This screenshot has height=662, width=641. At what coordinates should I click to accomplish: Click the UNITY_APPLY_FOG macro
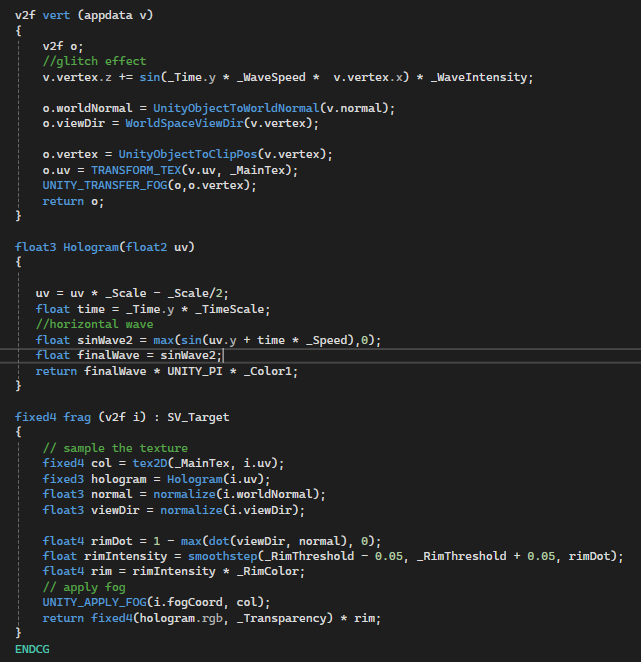coord(94,602)
